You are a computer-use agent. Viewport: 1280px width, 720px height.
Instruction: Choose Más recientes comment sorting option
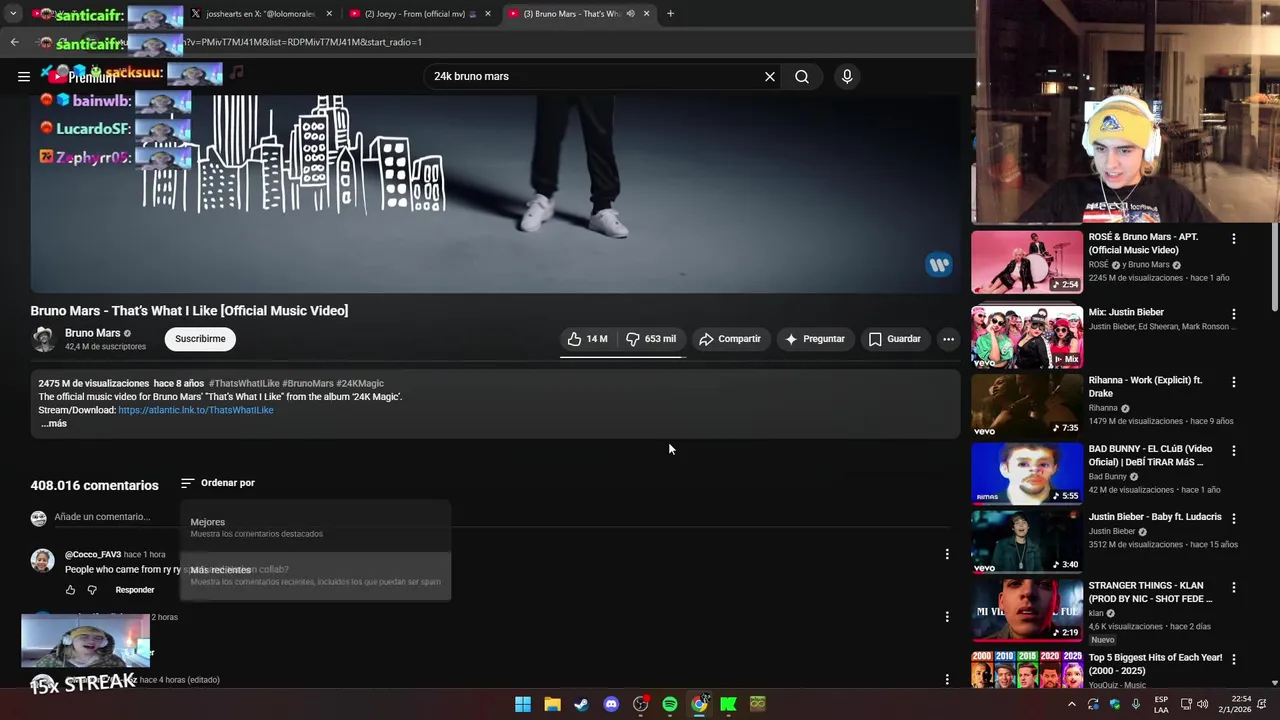pos(316,575)
